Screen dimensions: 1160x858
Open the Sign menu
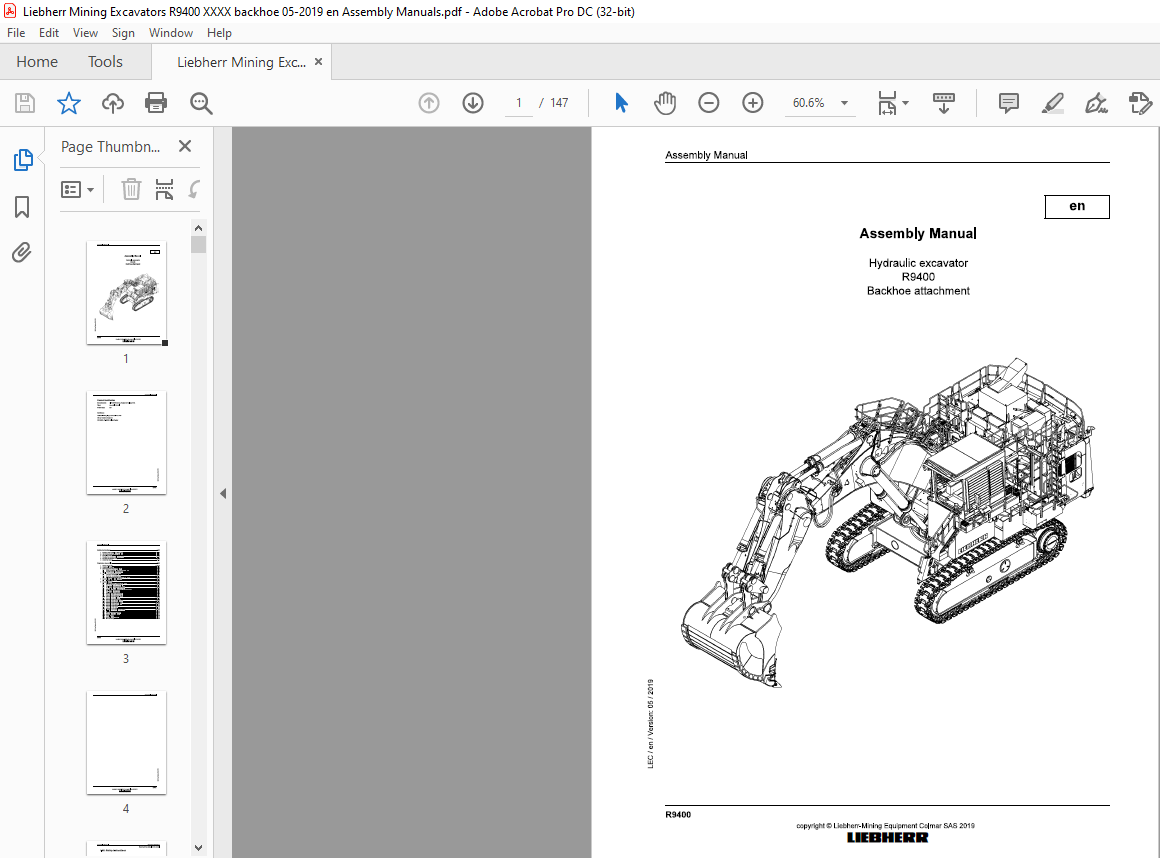pos(123,33)
